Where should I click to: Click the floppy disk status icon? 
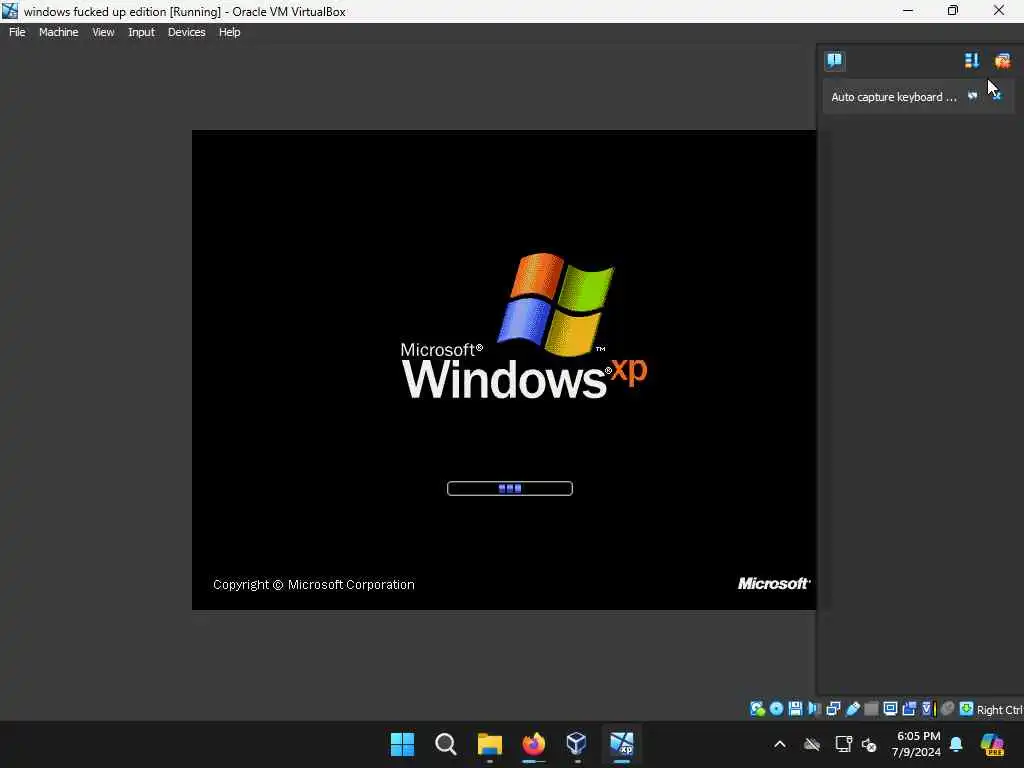[795, 709]
